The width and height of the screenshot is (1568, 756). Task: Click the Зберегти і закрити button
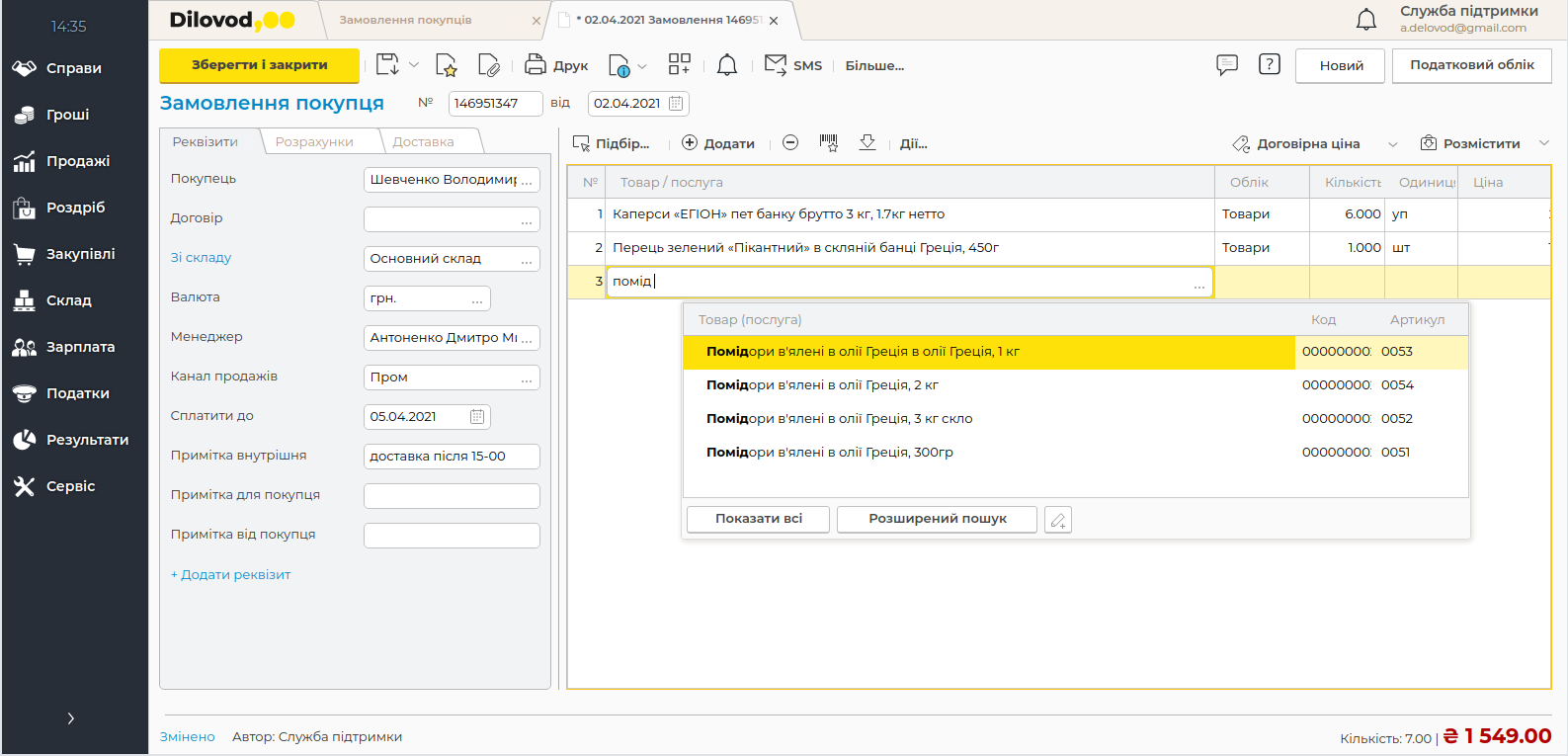click(x=259, y=65)
